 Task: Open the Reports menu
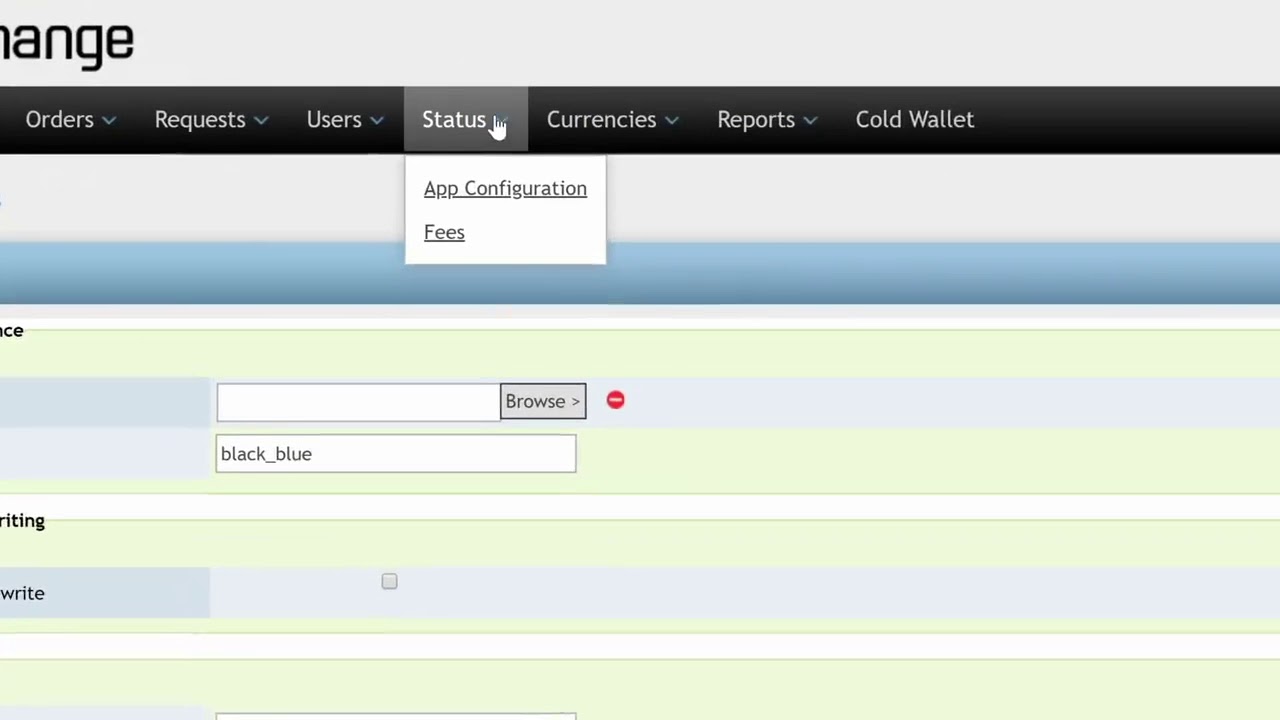[x=767, y=120]
